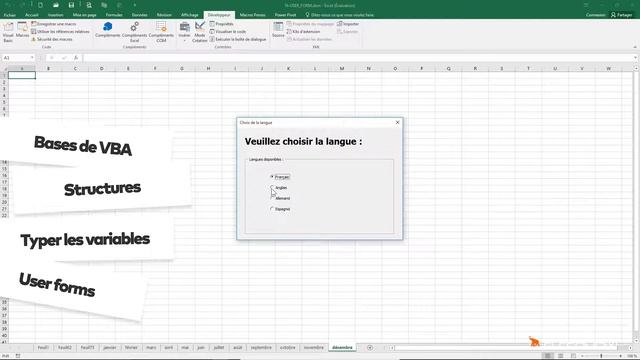640x360 pixels.
Task: Click column header M
Action: [x=342, y=69]
